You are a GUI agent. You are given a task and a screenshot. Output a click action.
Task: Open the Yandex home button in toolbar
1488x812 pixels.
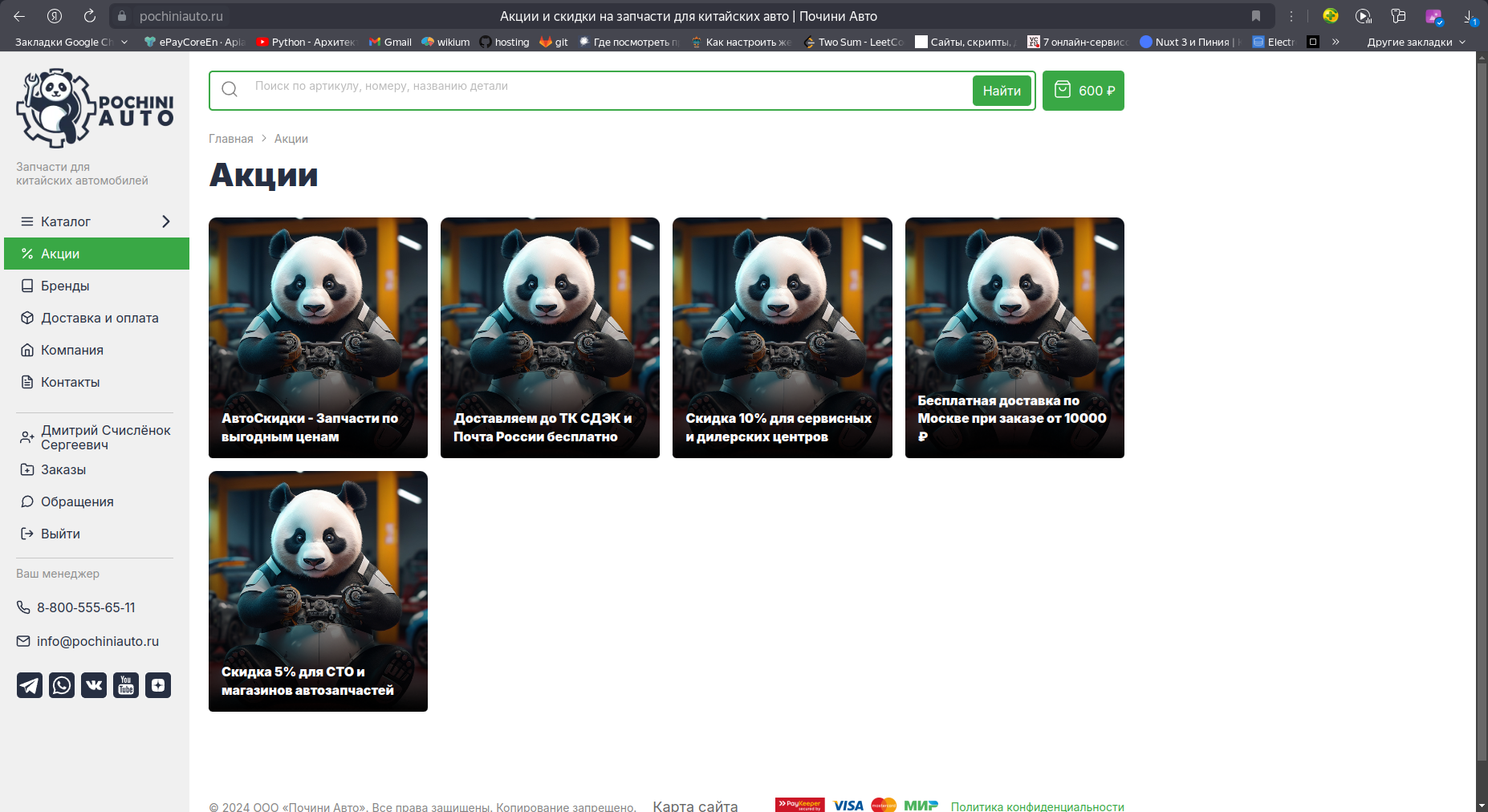[55, 16]
